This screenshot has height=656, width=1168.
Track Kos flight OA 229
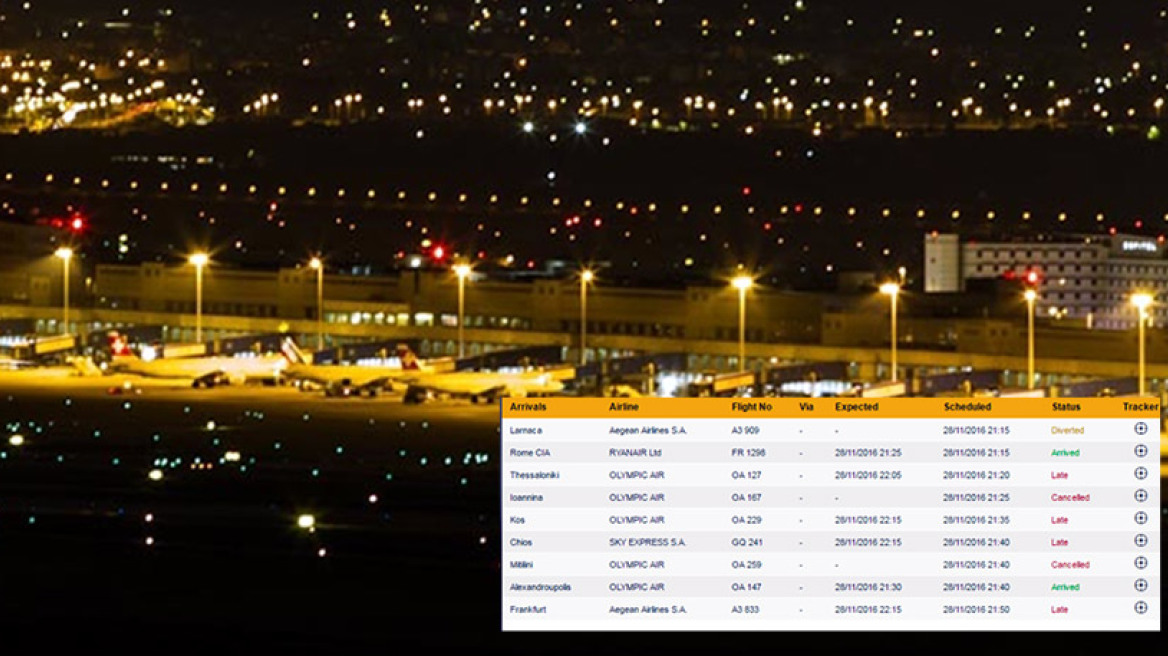(1140, 518)
